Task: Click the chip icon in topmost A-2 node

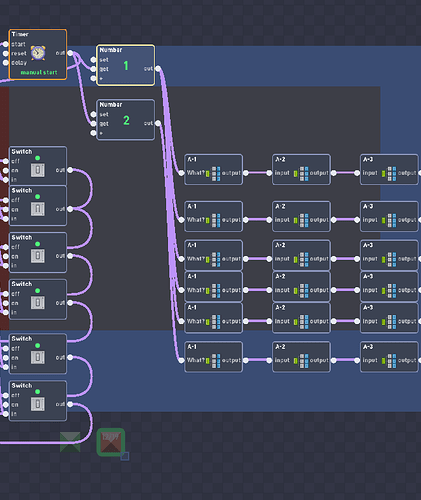Action: [301, 174]
